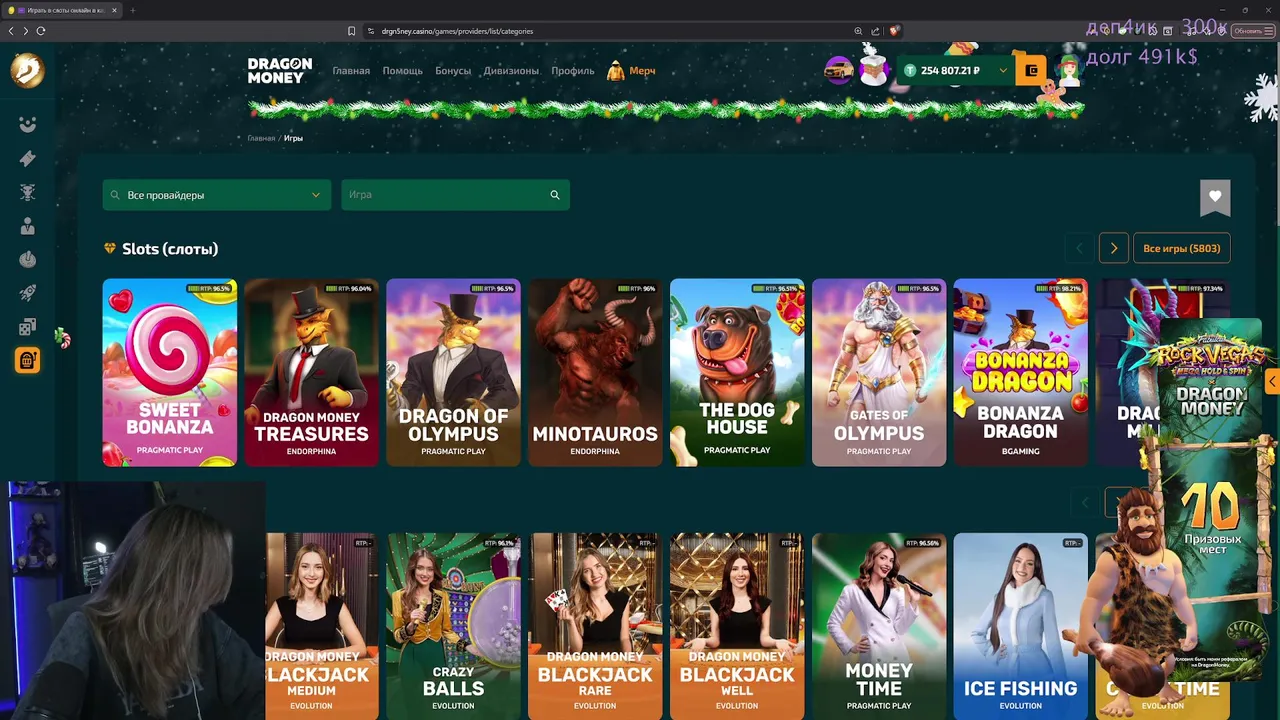1280x720 pixels.
Task: Click the Rock Vegas promo banner
Action: coord(1211,498)
